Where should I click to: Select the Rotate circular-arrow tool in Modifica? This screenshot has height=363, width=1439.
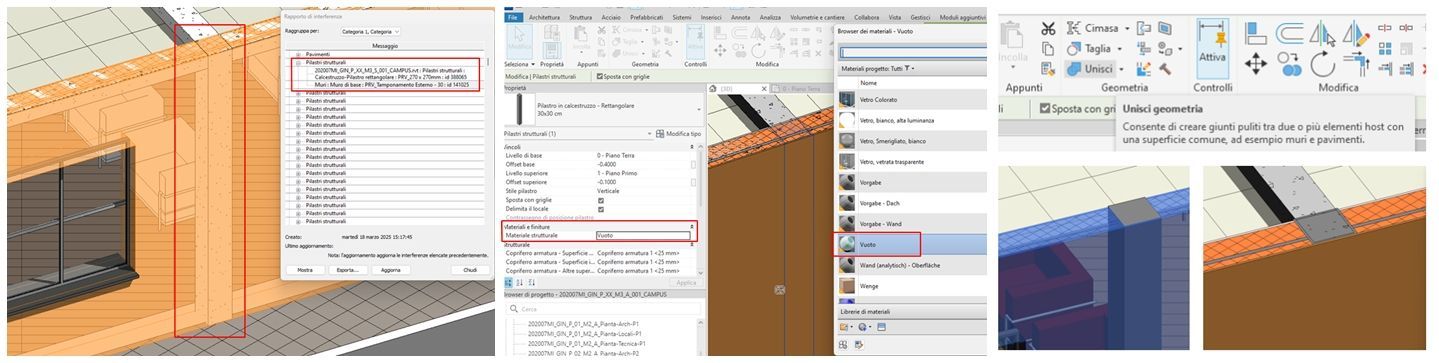click(1322, 64)
